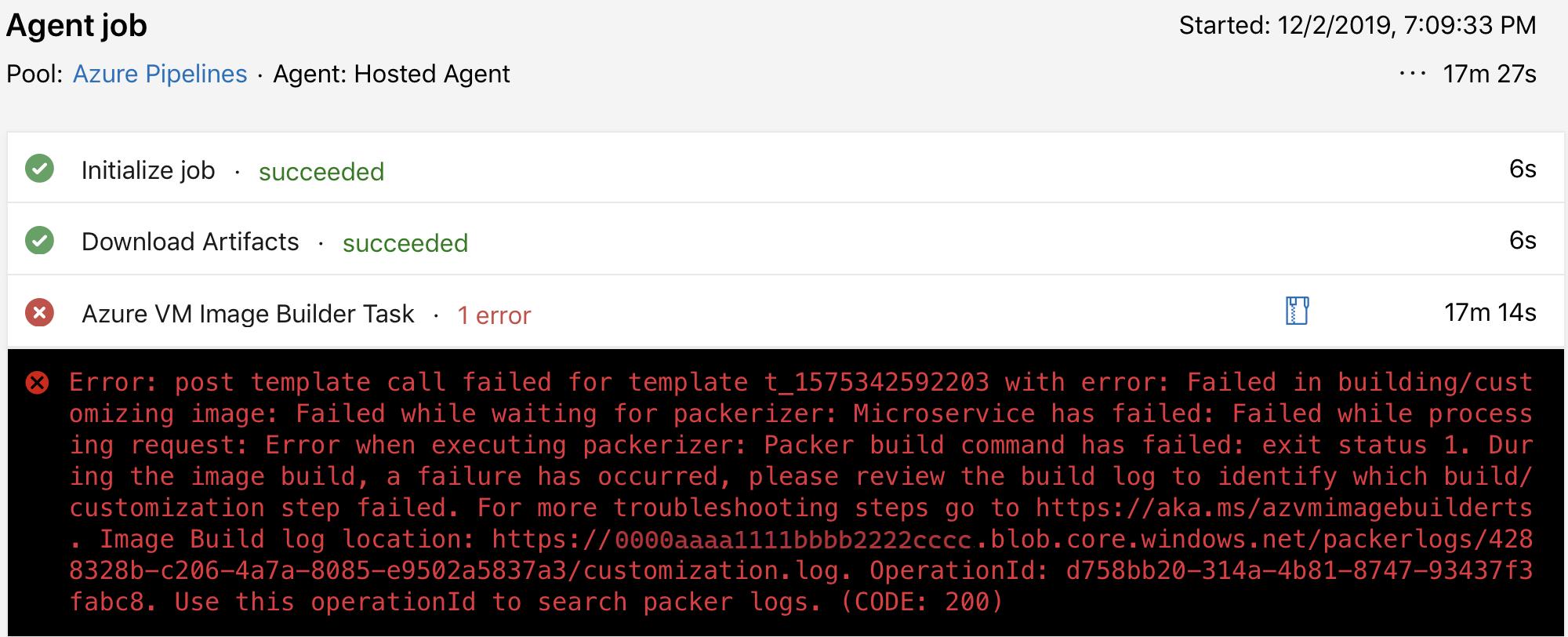Collapse the Initialize job row
The width and height of the screenshot is (1568, 637).
(x=149, y=169)
